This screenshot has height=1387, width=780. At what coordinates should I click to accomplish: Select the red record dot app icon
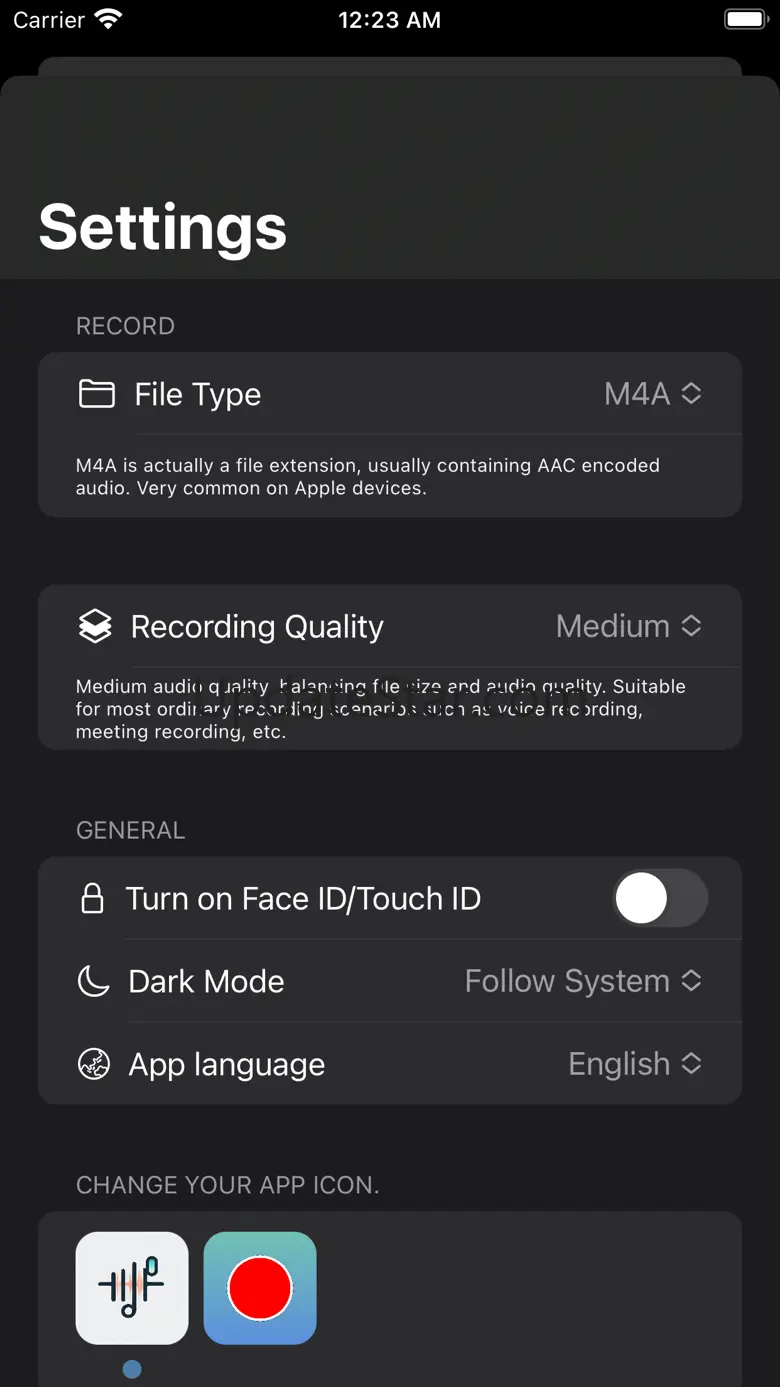pos(260,1288)
